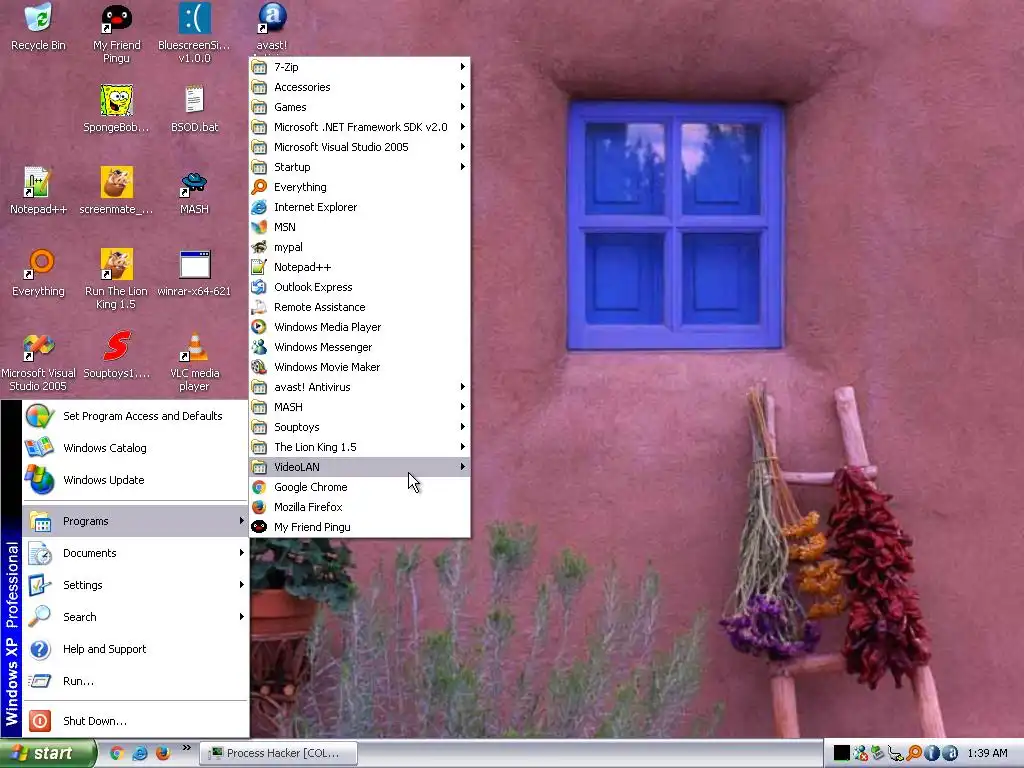1024x768 pixels.
Task: Open MSN from the Programs menu
Action: coord(359,227)
